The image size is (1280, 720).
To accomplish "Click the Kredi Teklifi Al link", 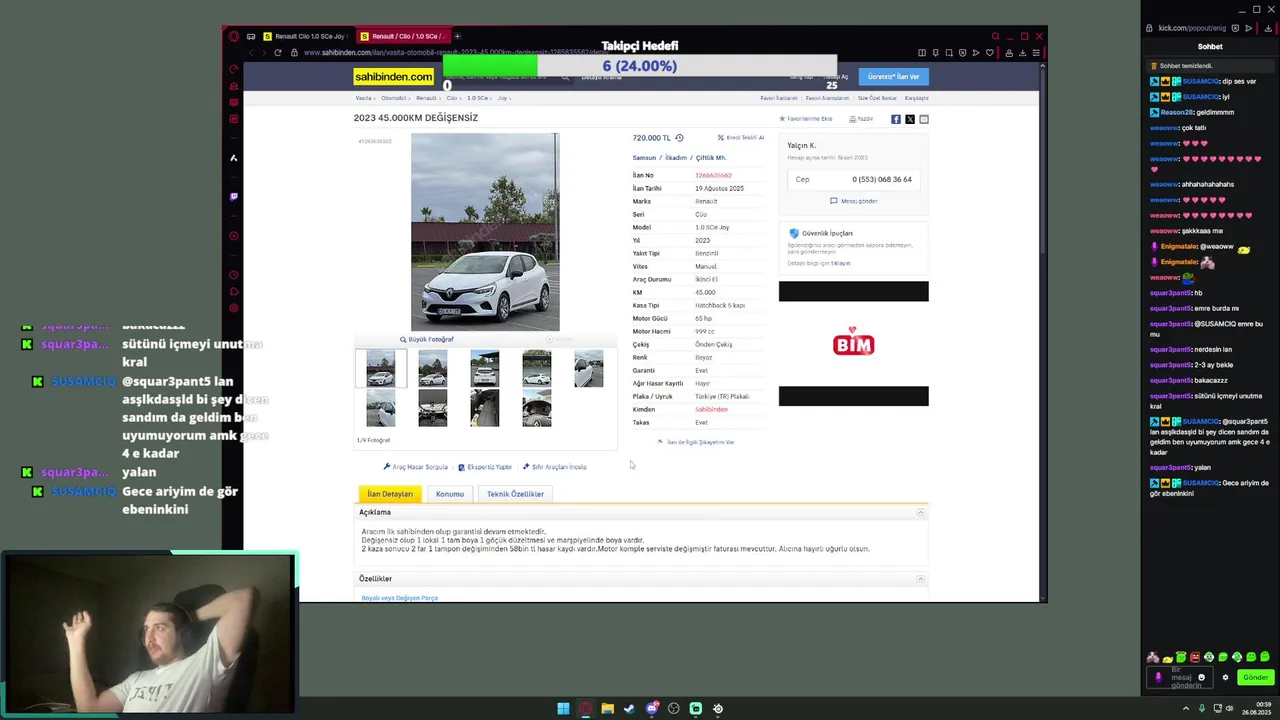I will coord(741,138).
